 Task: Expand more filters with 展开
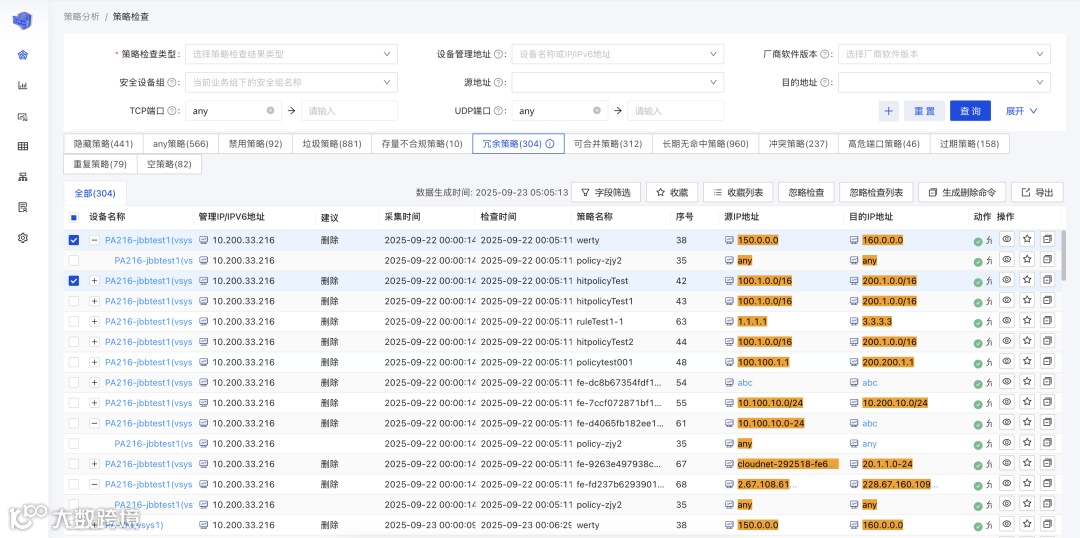[1021, 110]
